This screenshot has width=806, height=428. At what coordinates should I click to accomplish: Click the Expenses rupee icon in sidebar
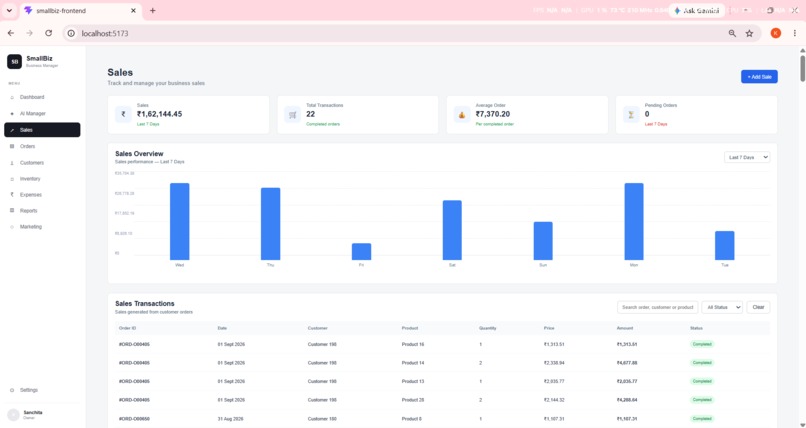pyautogui.click(x=12, y=195)
